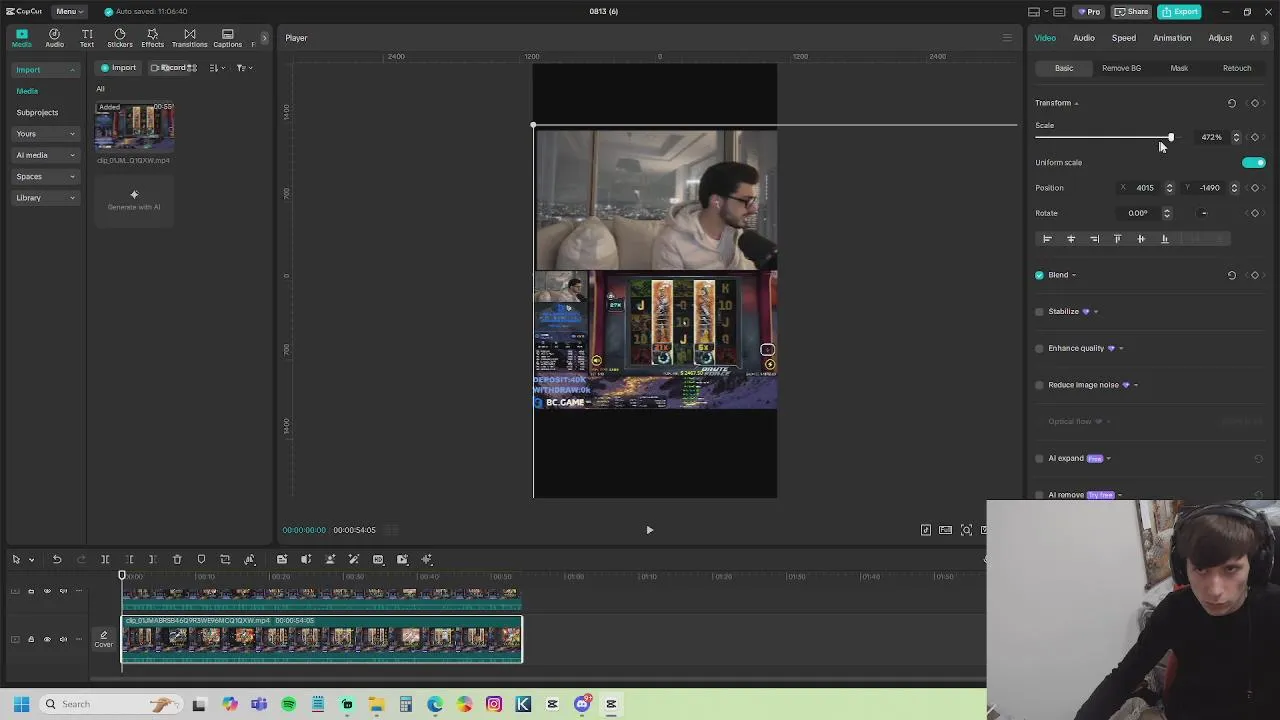The height and width of the screenshot is (720, 1280).
Task: Click the Rotate angle stepper arrows
Action: click(1166, 213)
